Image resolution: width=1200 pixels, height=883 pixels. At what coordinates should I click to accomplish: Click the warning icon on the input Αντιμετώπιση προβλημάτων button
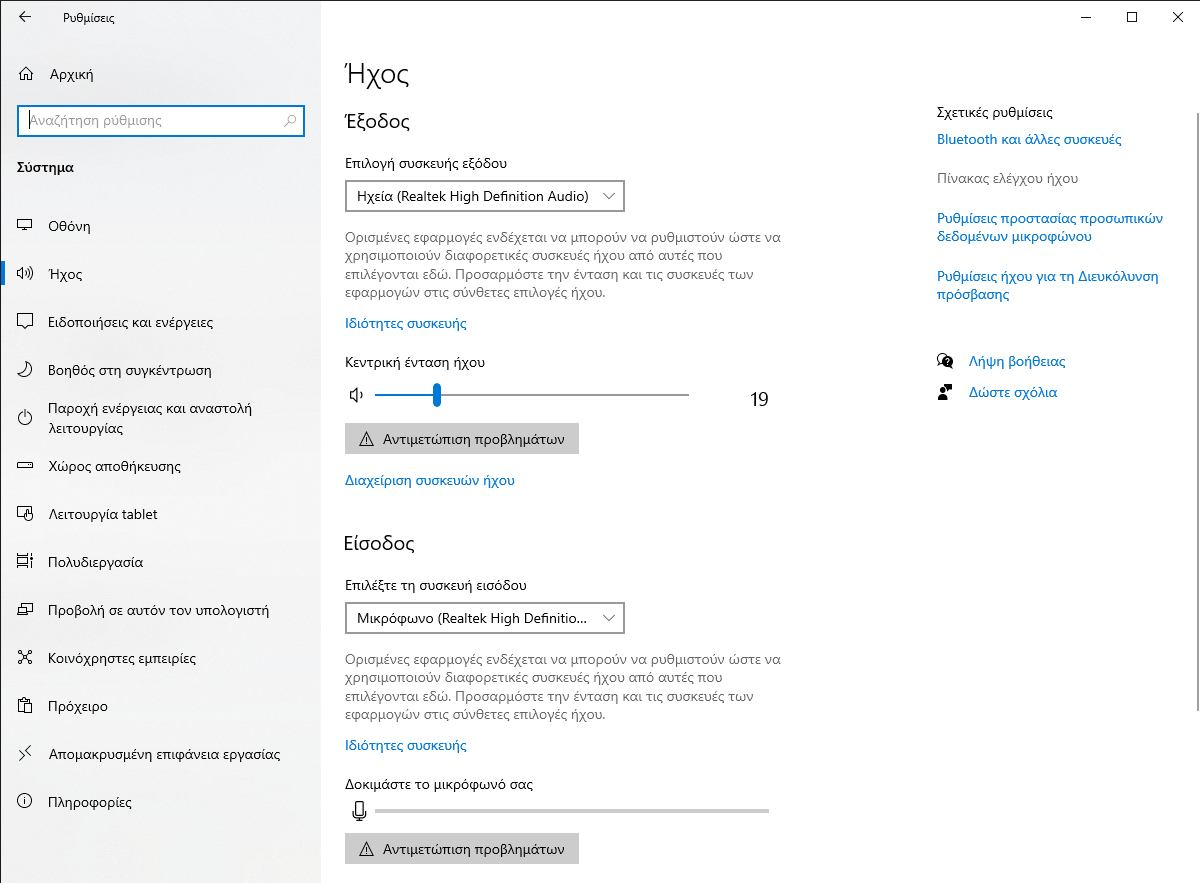tap(367, 849)
